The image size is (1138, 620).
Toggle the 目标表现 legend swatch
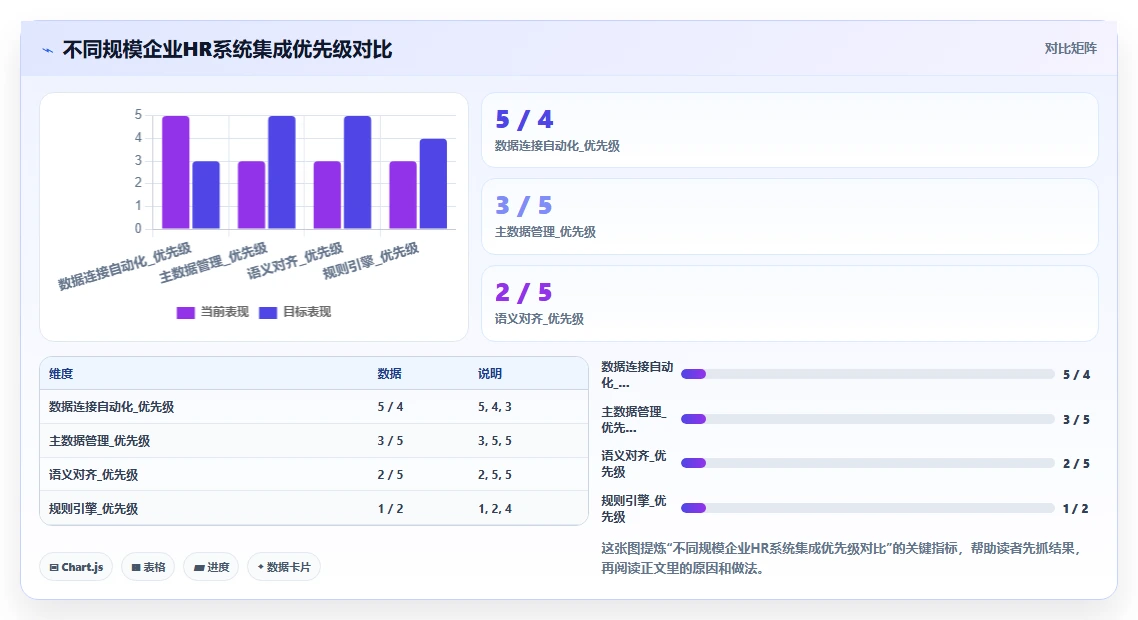pos(269,312)
